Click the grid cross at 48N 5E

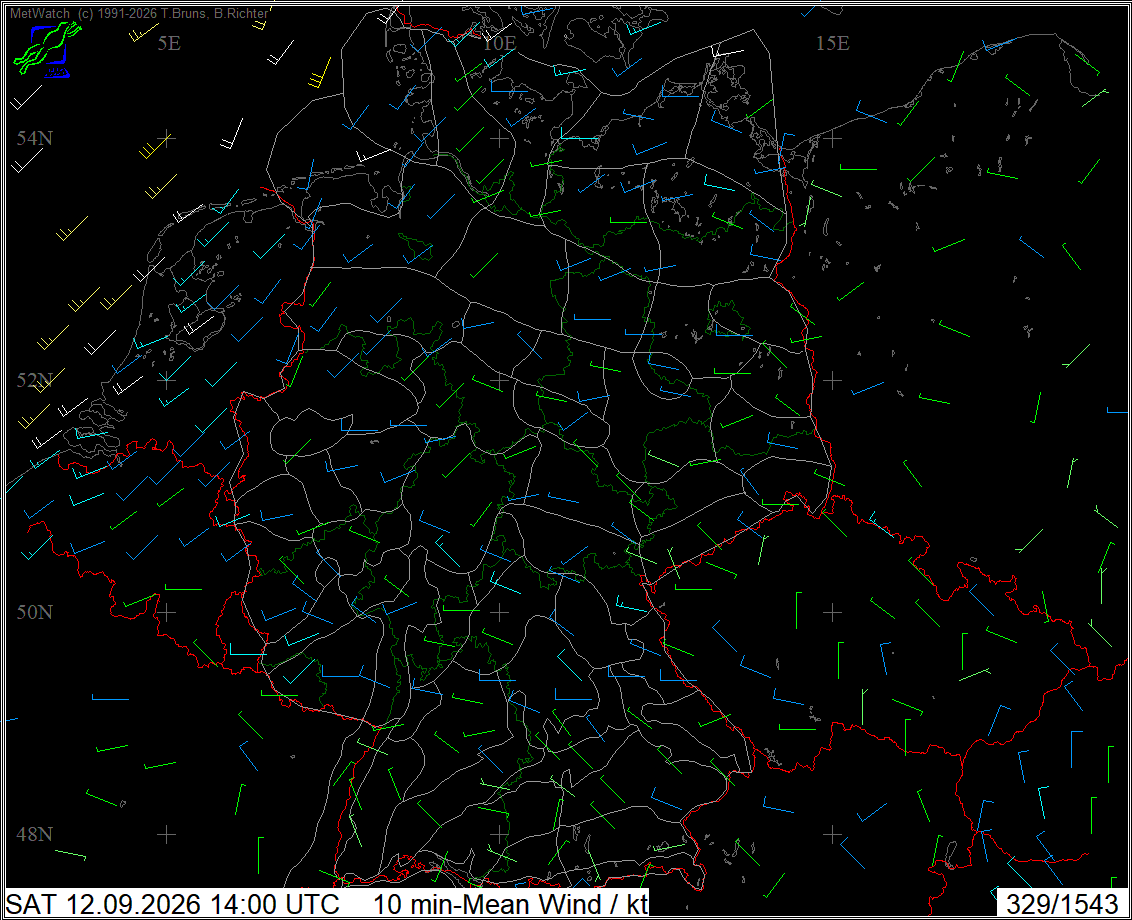[x=167, y=834]
